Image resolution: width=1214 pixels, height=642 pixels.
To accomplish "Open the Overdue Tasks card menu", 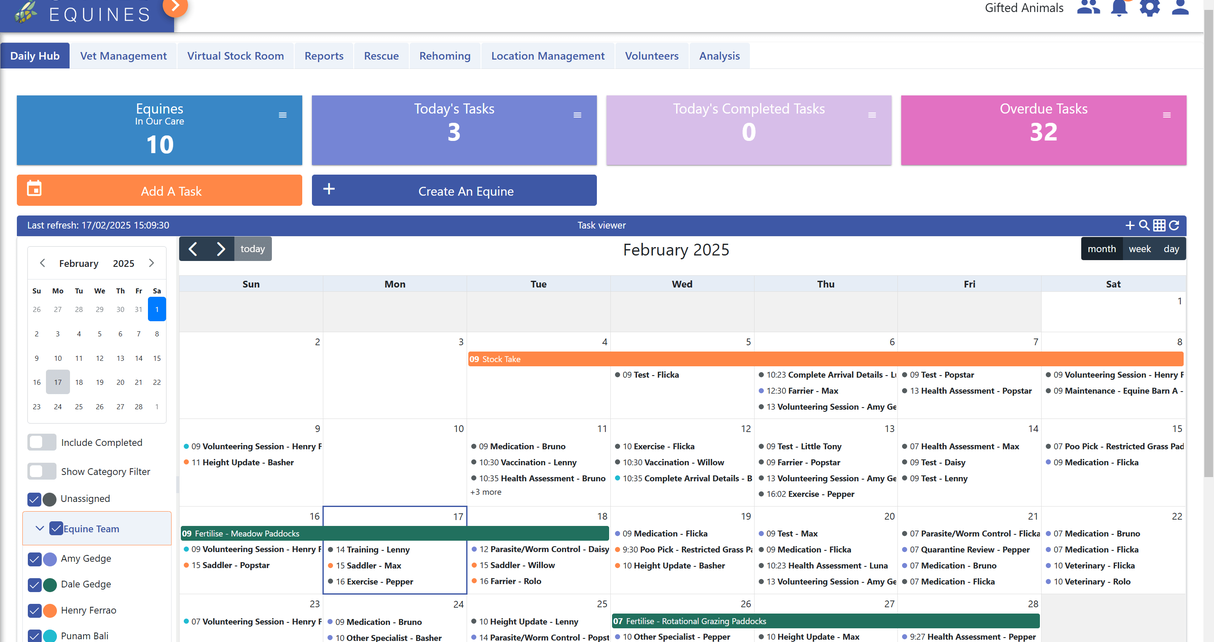I will coord(1166,115).
